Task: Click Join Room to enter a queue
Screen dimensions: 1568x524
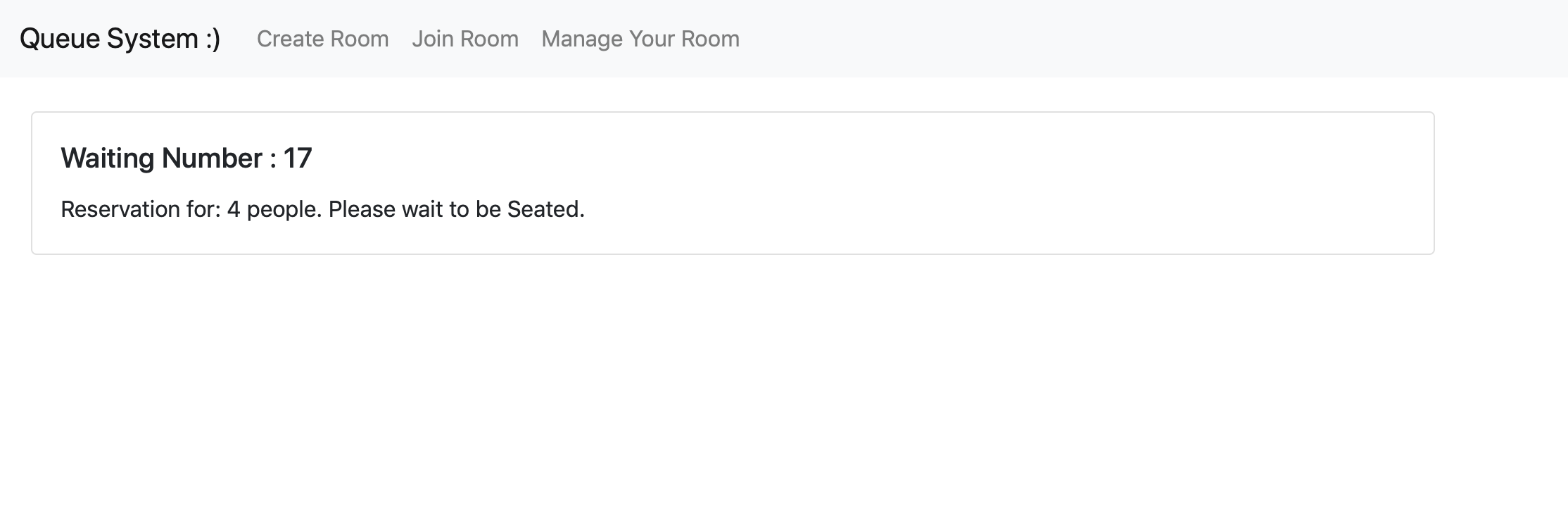Action: (466, 39)
